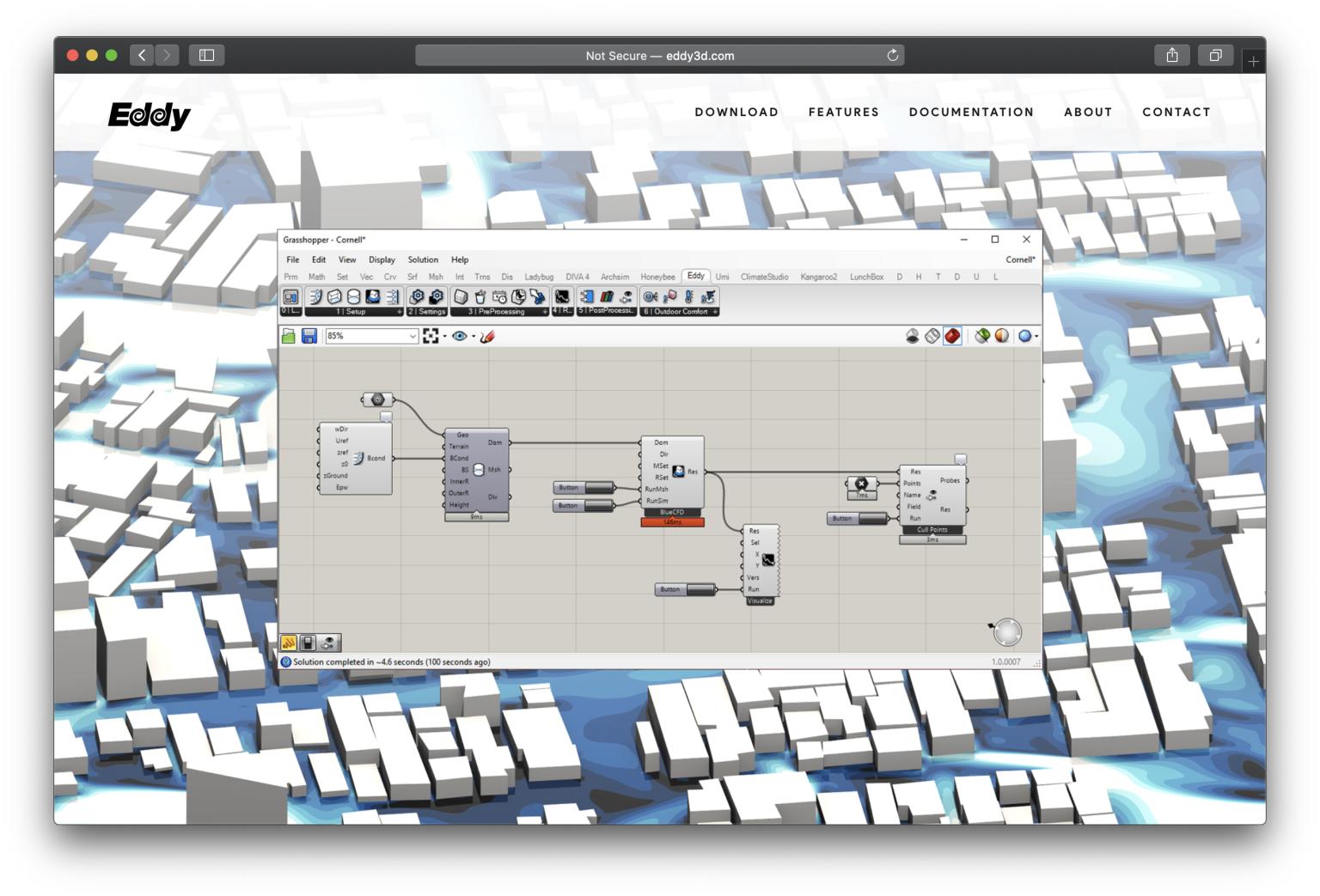The image size is (1320, 896).
Task: Open the 85% zoom level combo box
Action: 371,336
